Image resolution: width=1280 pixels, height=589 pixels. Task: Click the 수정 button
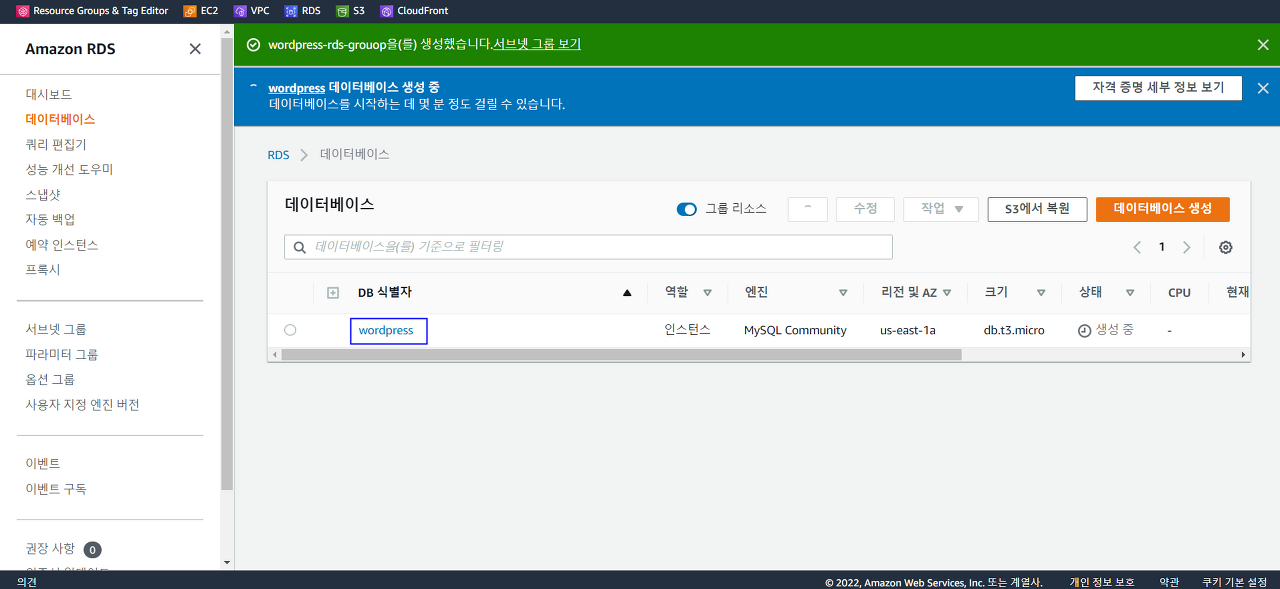click(x=865, y=209)
